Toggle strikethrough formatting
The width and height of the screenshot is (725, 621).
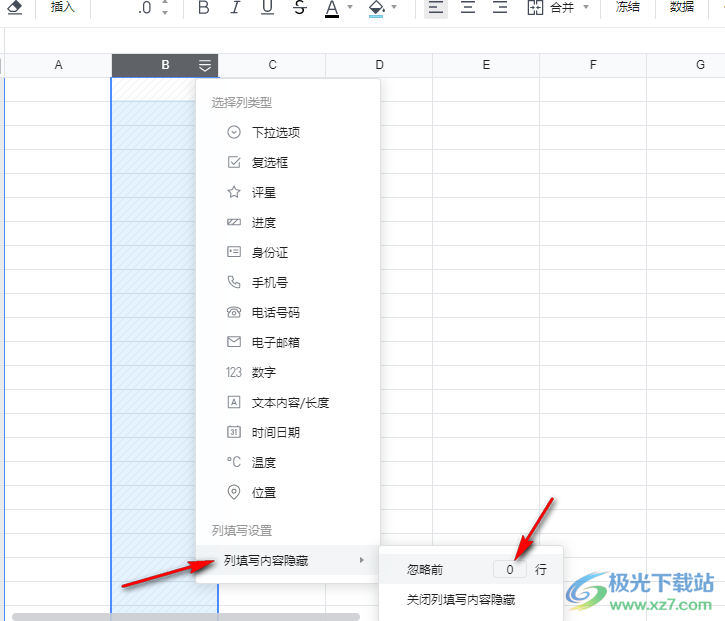300,7
